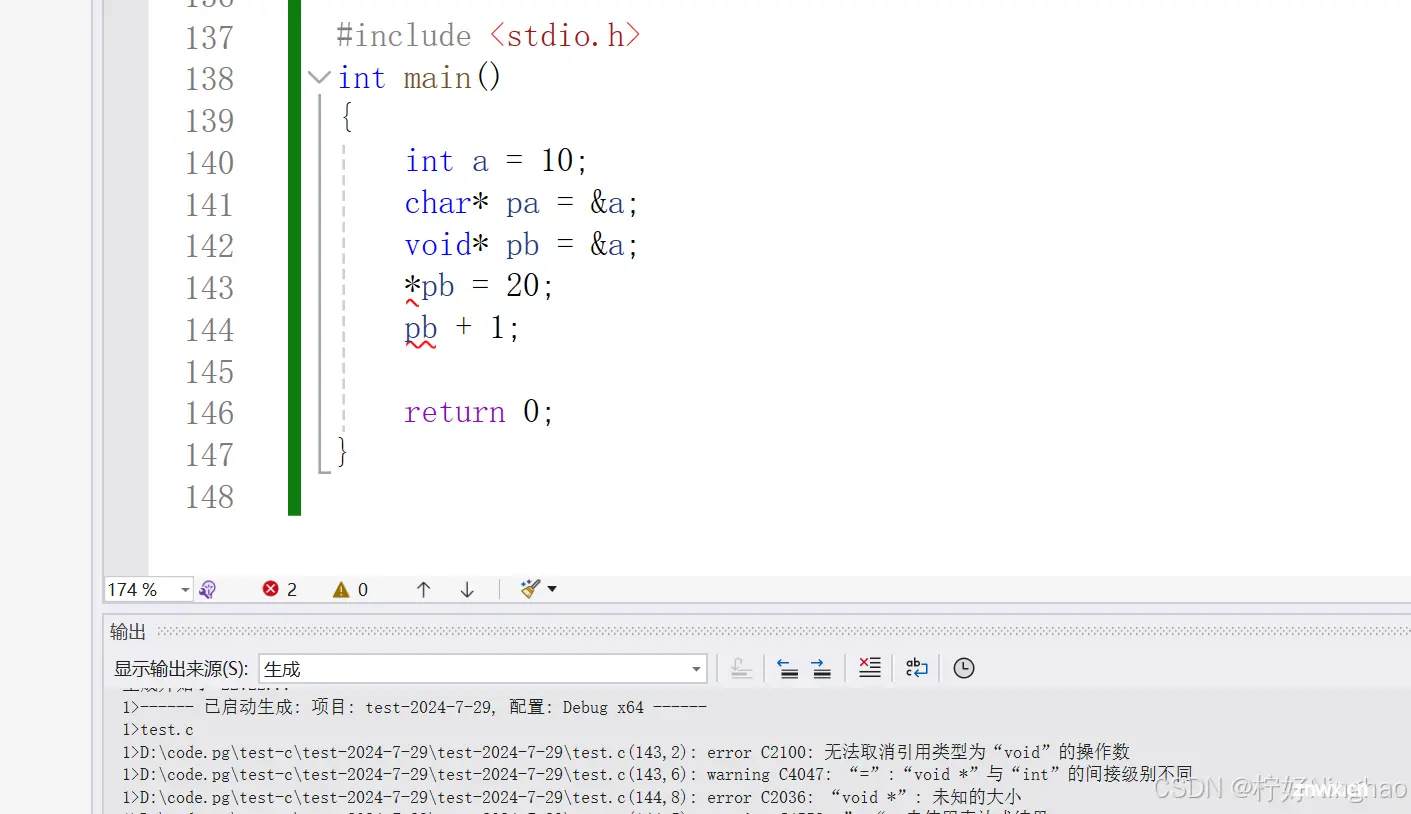This screenshot has width=1411, height=814.
Task: Open the output source combo box showing 生成
Action: coord(482,669)
